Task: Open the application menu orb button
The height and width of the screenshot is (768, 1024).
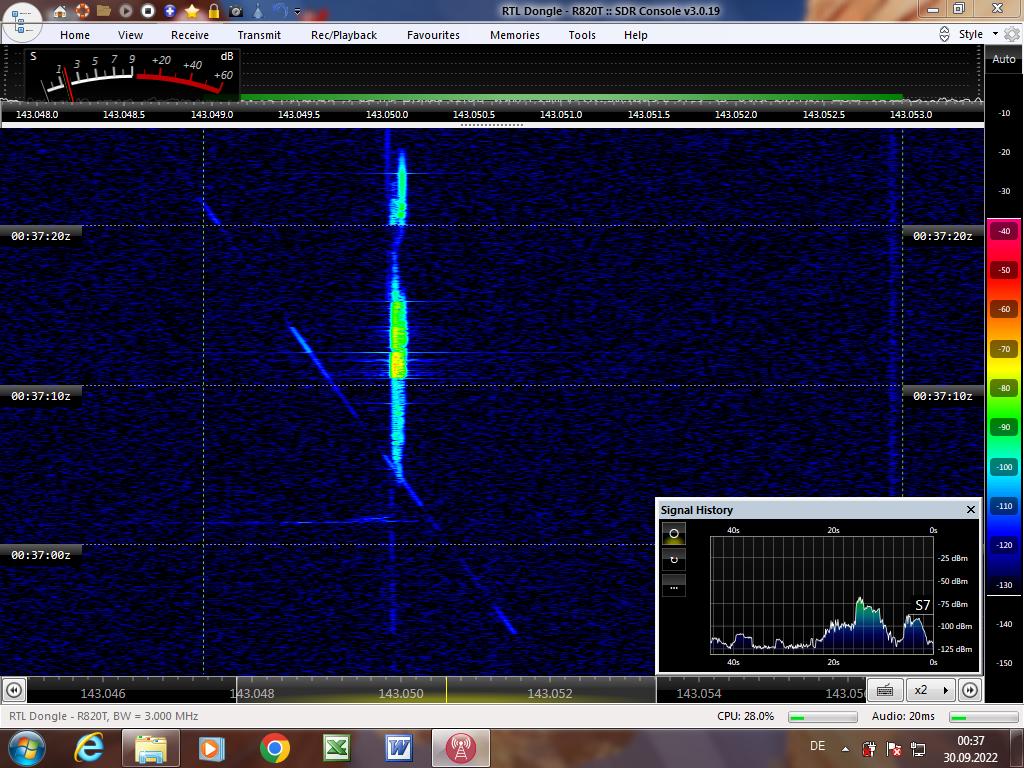Action: coord(22,21)
